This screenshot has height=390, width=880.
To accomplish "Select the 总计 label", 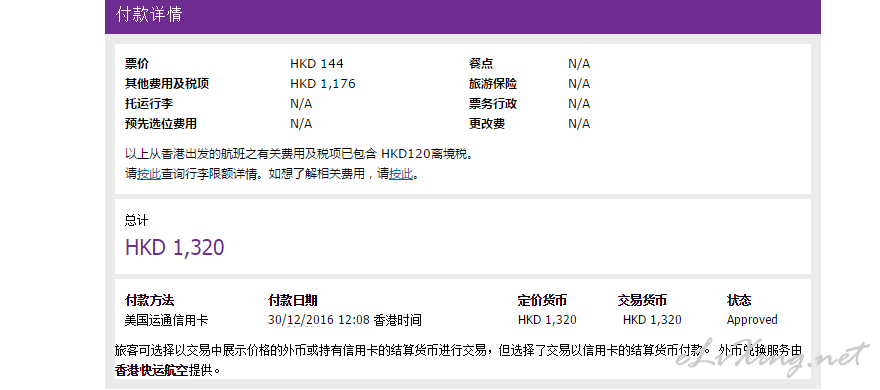I will [x=136, y=220].
